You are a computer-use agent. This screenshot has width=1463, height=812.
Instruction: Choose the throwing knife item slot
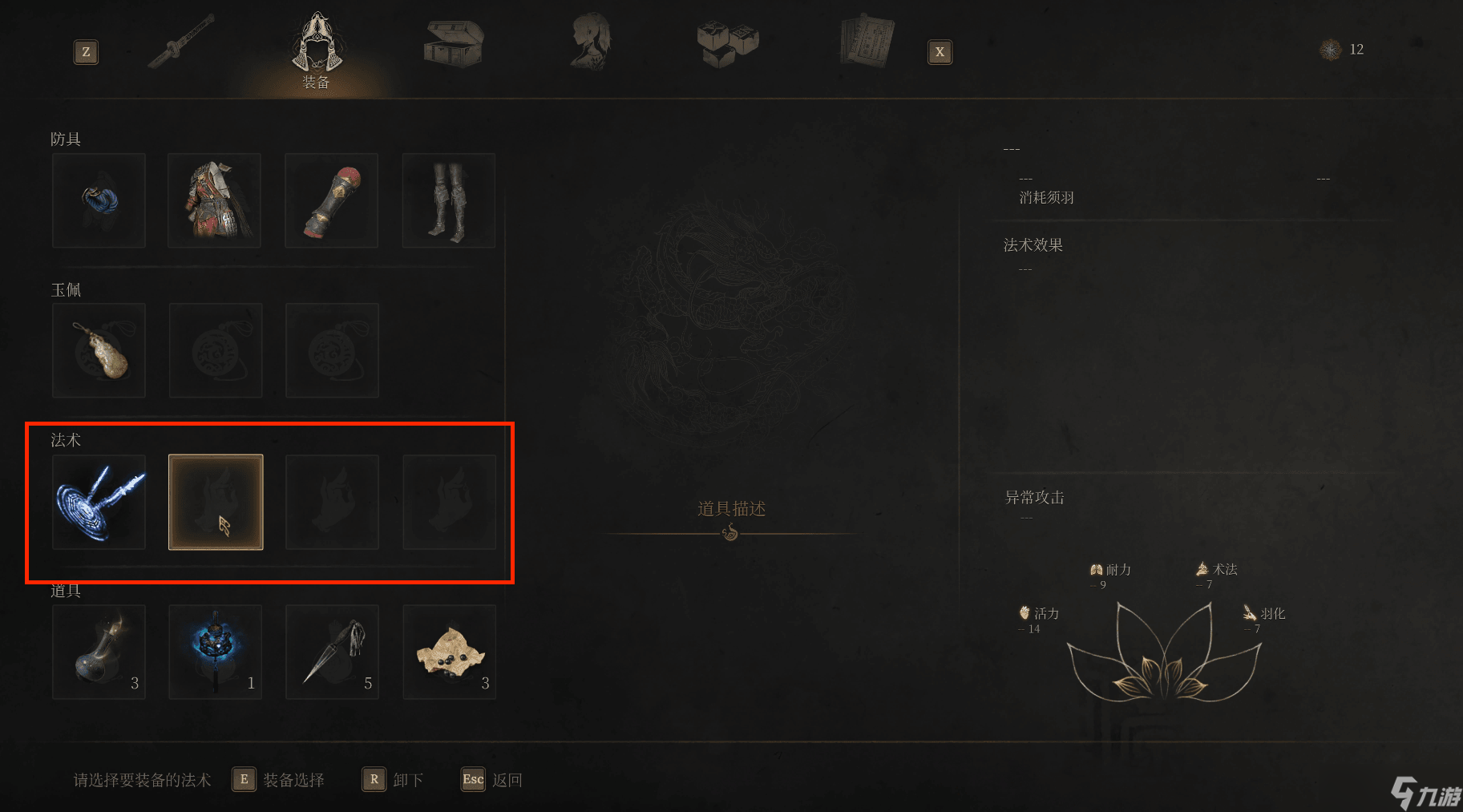[x=333, y=652]
